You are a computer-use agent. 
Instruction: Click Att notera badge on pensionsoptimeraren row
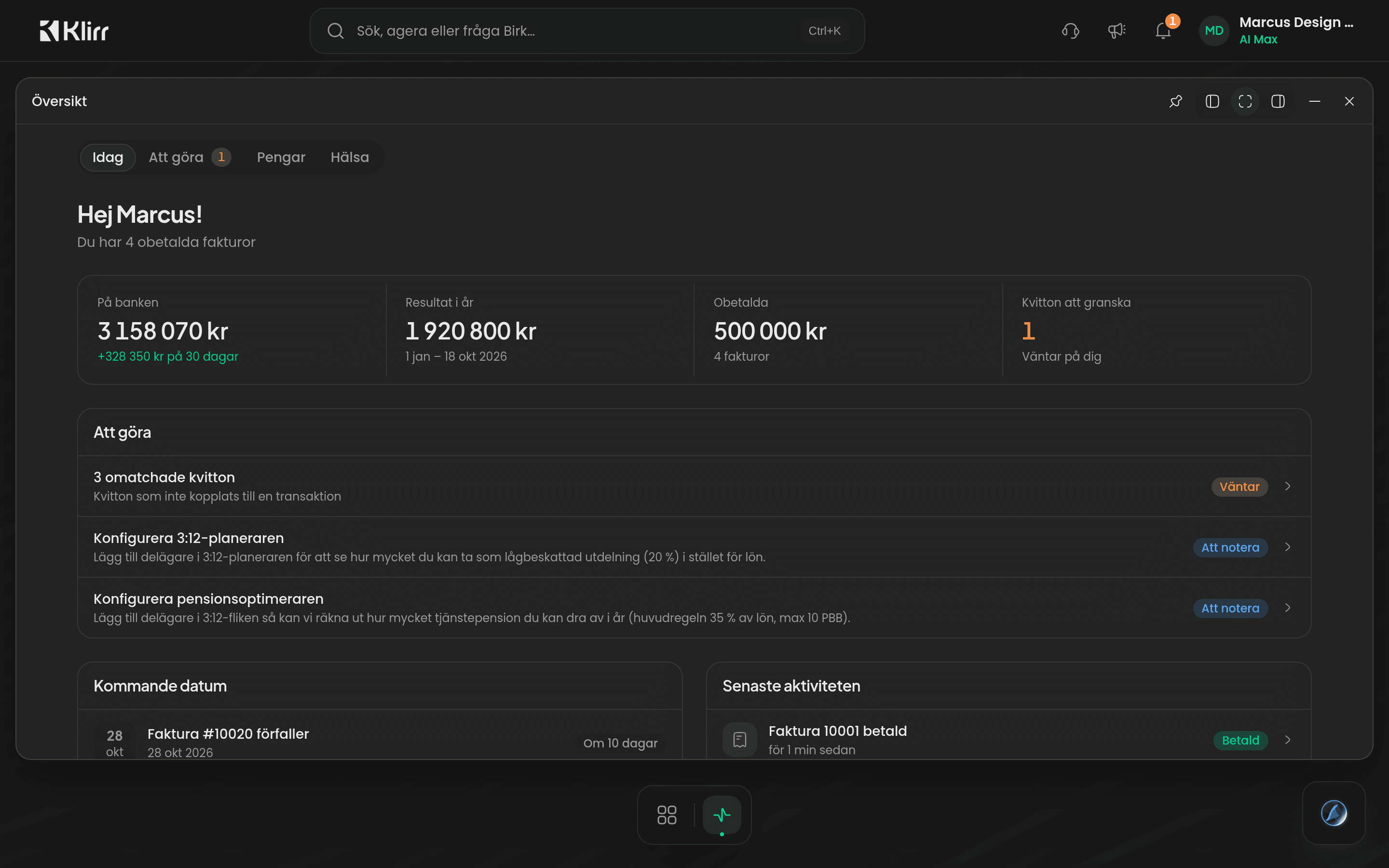pyautogui.click(x=1230, y=609)
